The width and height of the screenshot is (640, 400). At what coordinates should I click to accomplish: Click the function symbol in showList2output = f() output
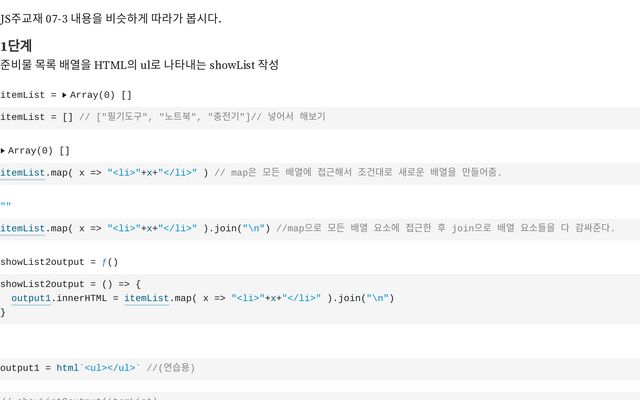click(104, 262)
